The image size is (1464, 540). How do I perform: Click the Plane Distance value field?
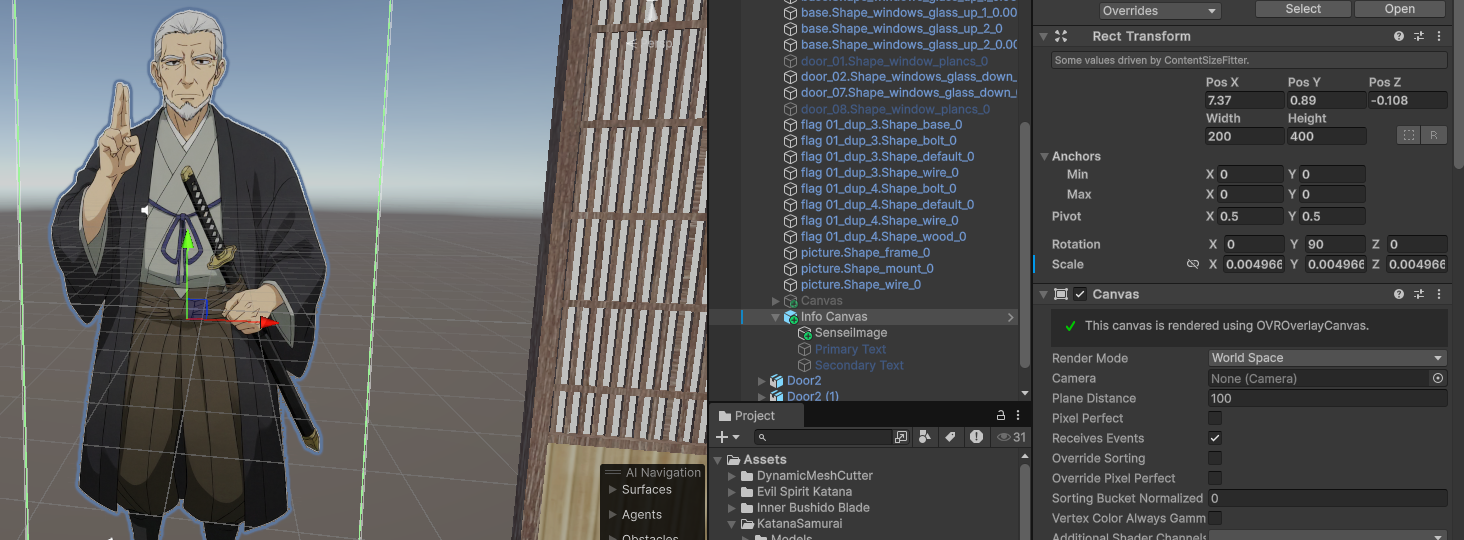pyautogui.click(x=1327, y=398)
